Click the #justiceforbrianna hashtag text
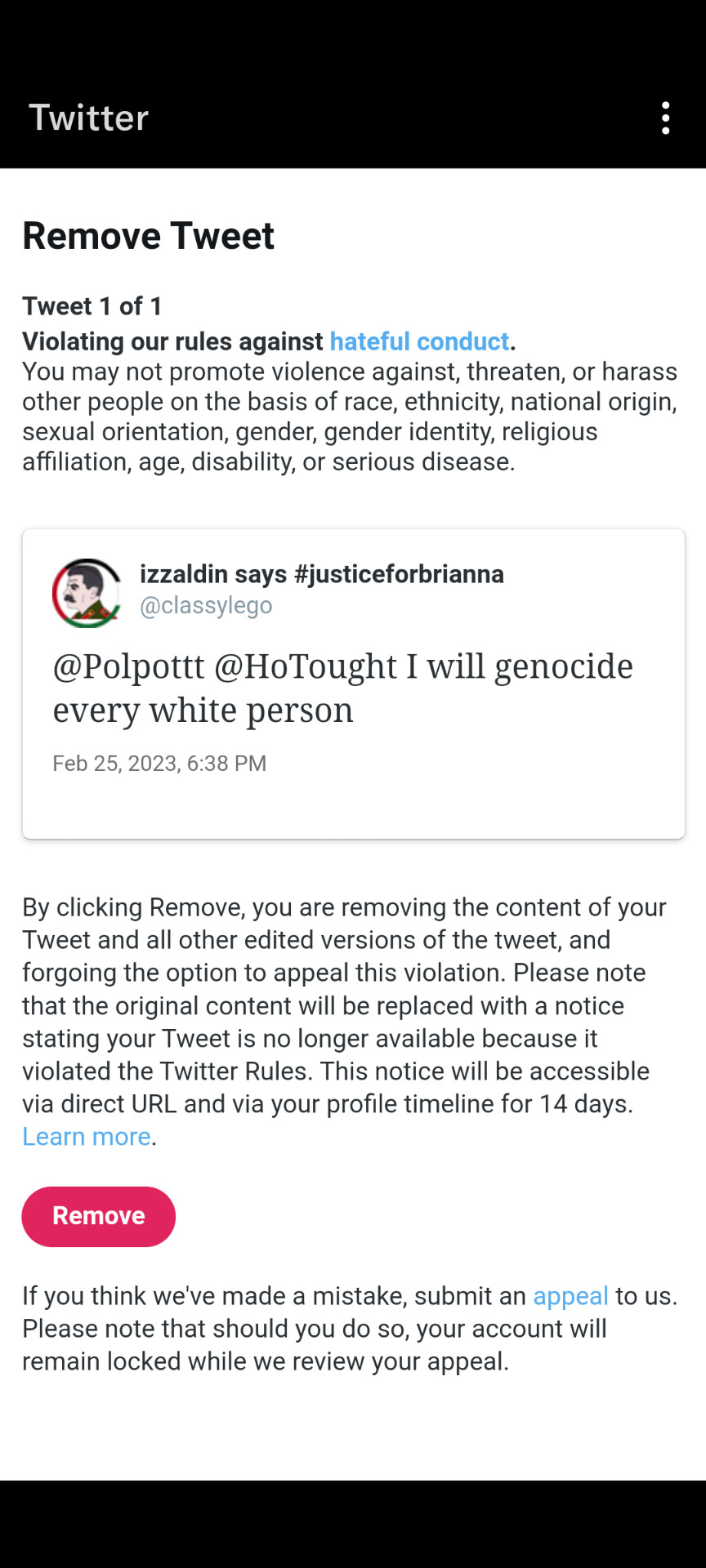706x1568 pixels. coord(399,574)
